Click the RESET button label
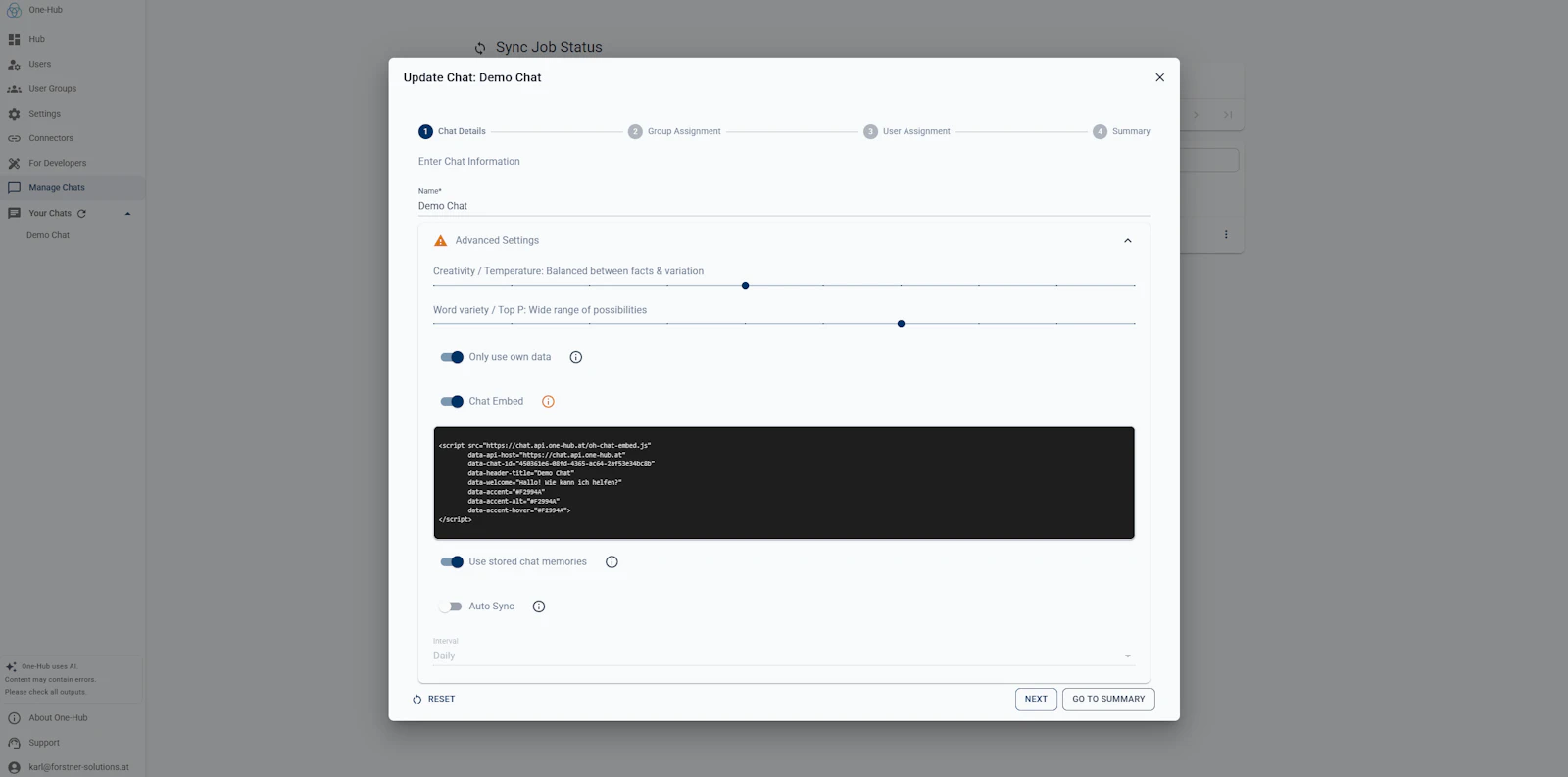Image resolution: width=1568 pixels, height=777 pixels. click(x=441, y=700)
